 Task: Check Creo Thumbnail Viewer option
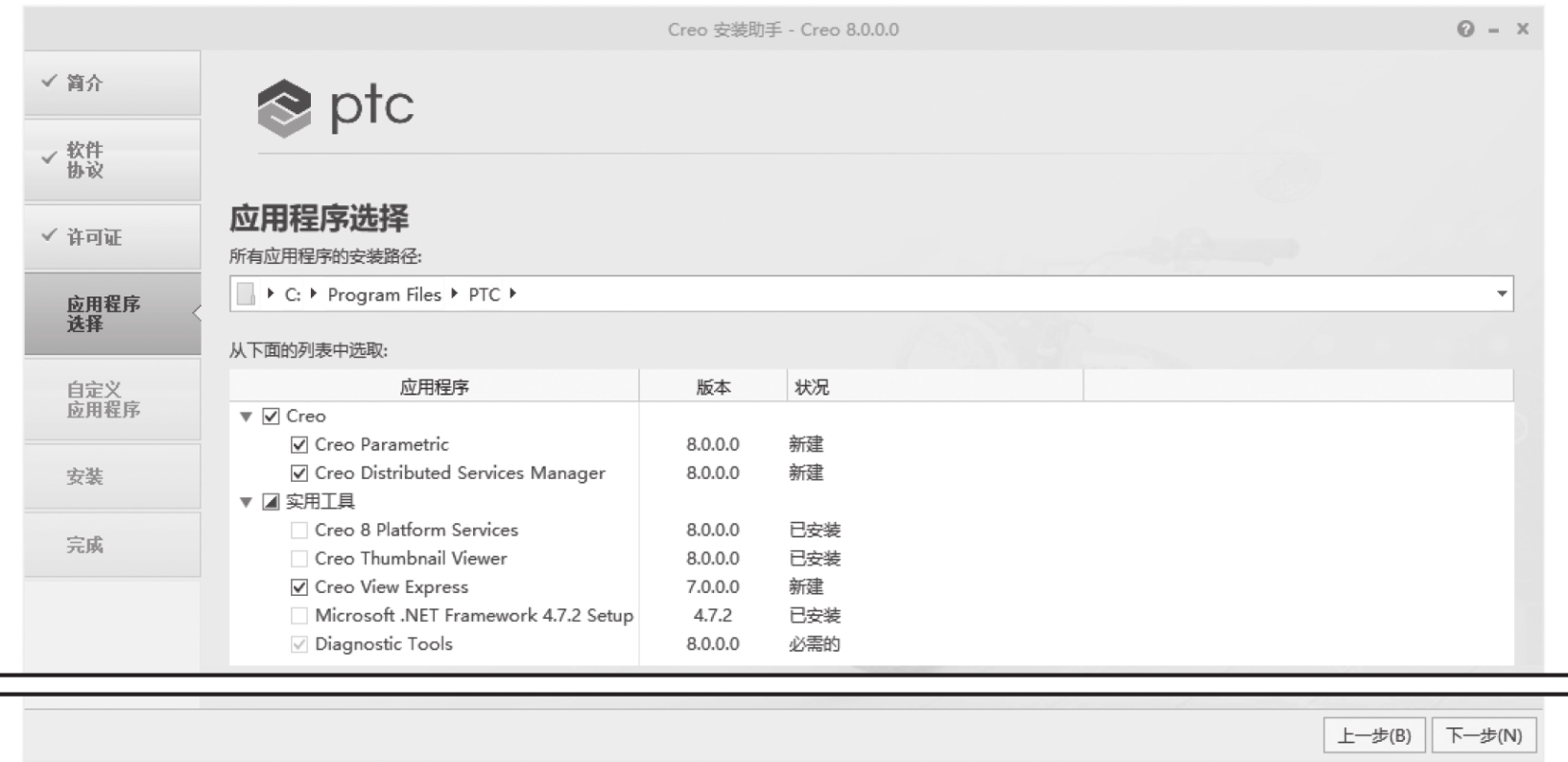(x=299, y=559)
